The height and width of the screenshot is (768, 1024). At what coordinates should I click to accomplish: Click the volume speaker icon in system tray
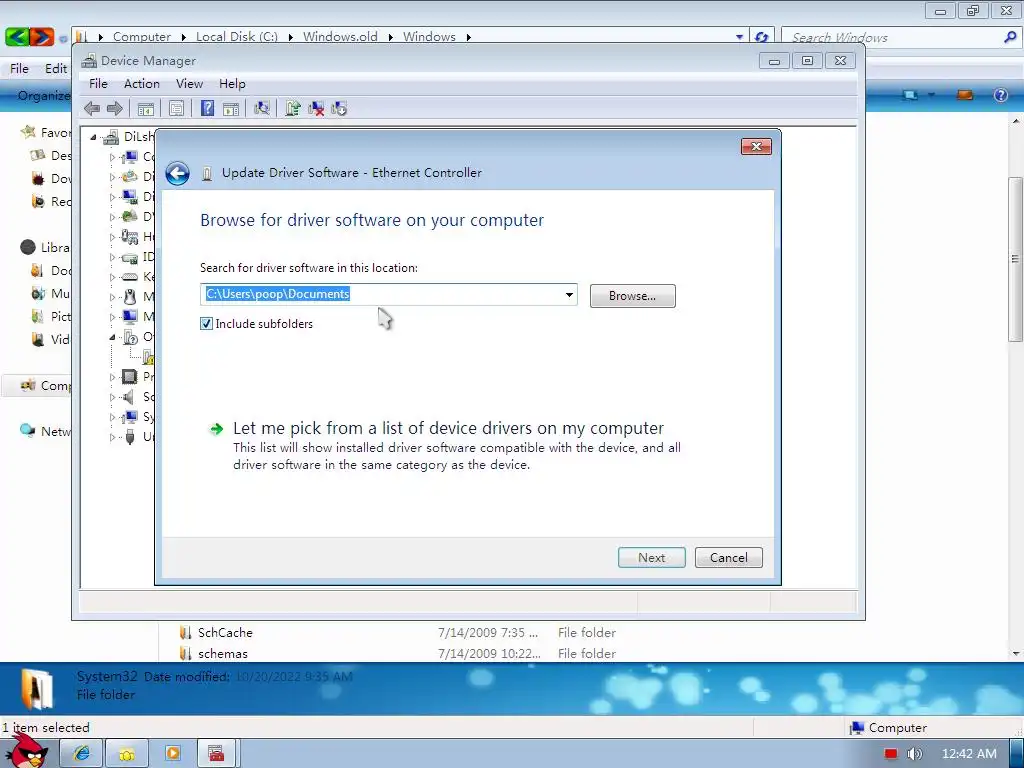point(915,754)
